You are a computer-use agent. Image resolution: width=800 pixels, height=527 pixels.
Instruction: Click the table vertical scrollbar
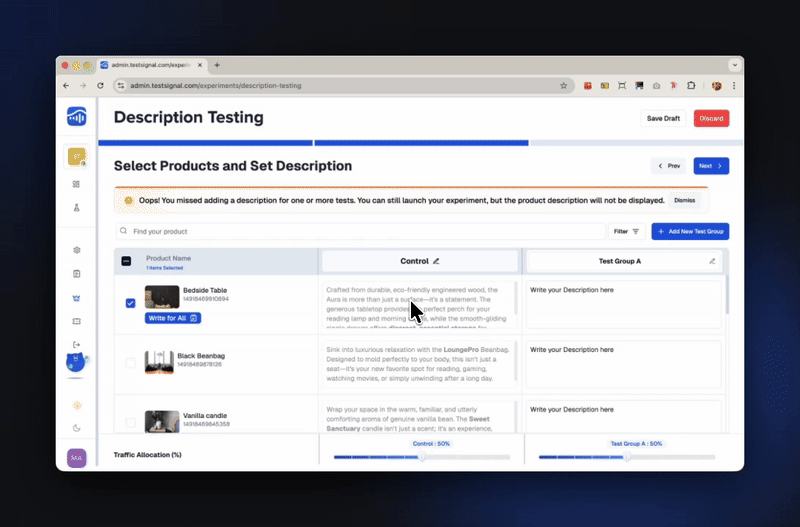pos(727,296)
